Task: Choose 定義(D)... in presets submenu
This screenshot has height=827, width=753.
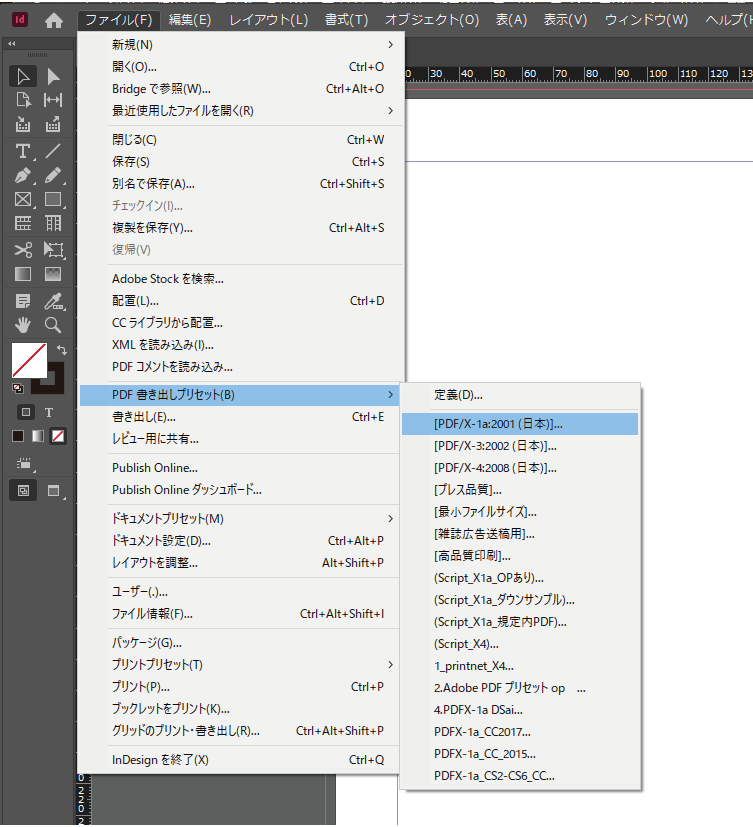Action: 520,395
